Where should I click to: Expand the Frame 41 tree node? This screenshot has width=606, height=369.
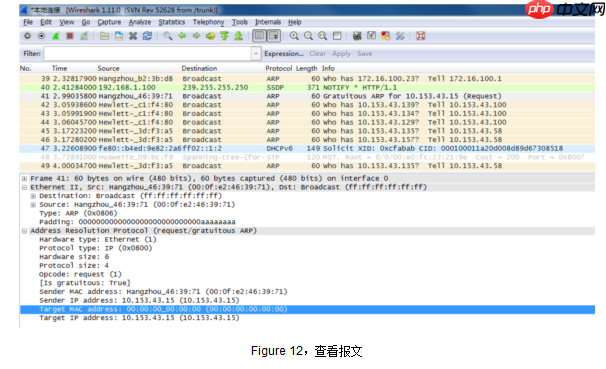pos(24,179)
